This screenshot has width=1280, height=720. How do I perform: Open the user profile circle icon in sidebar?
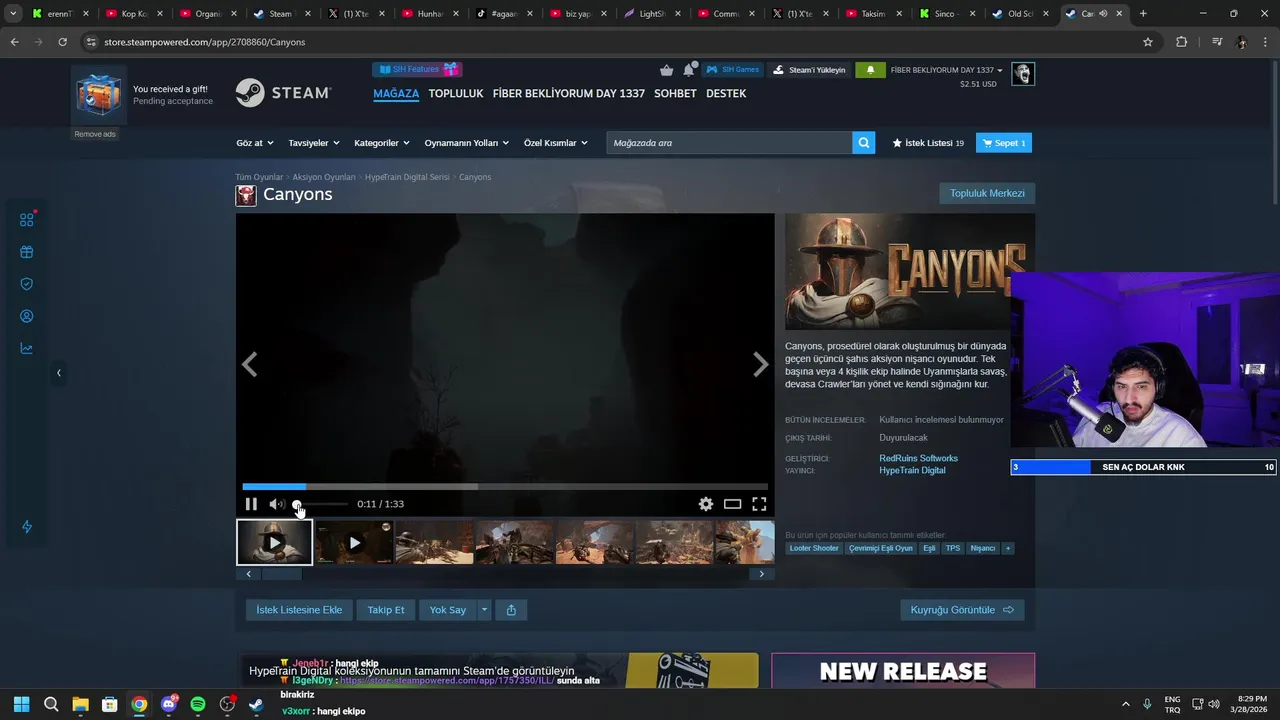[x=27, y=316]
